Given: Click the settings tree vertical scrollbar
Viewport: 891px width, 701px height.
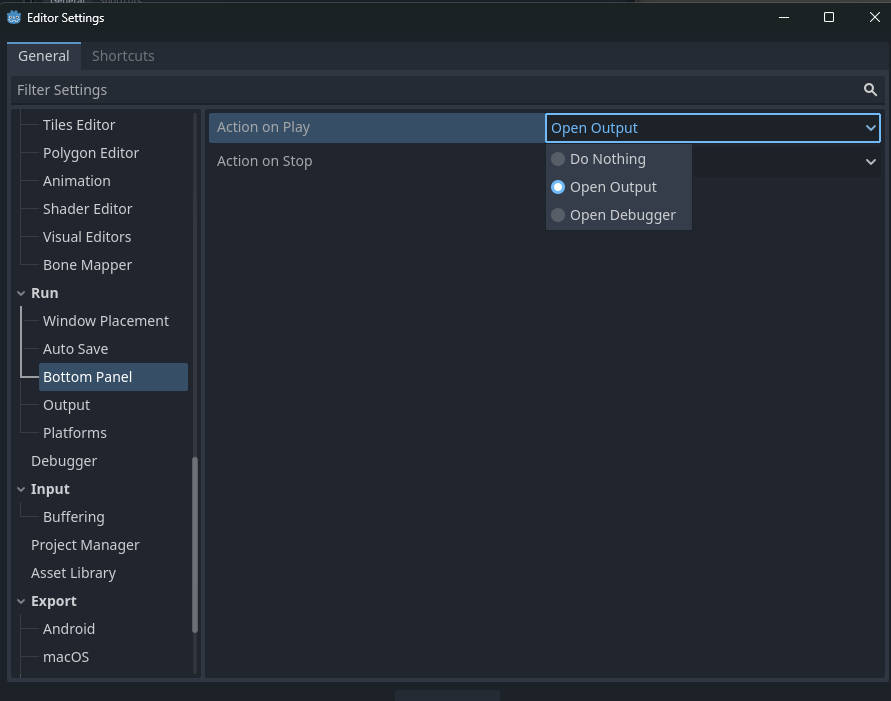Looking at the screenshot, I should point(195,545).
